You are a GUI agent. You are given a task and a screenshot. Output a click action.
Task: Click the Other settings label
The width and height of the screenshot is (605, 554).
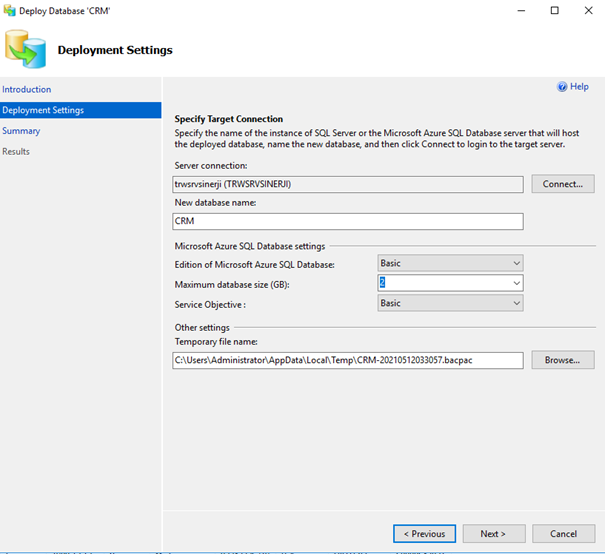pyautogui.click(x=202, y=328)
